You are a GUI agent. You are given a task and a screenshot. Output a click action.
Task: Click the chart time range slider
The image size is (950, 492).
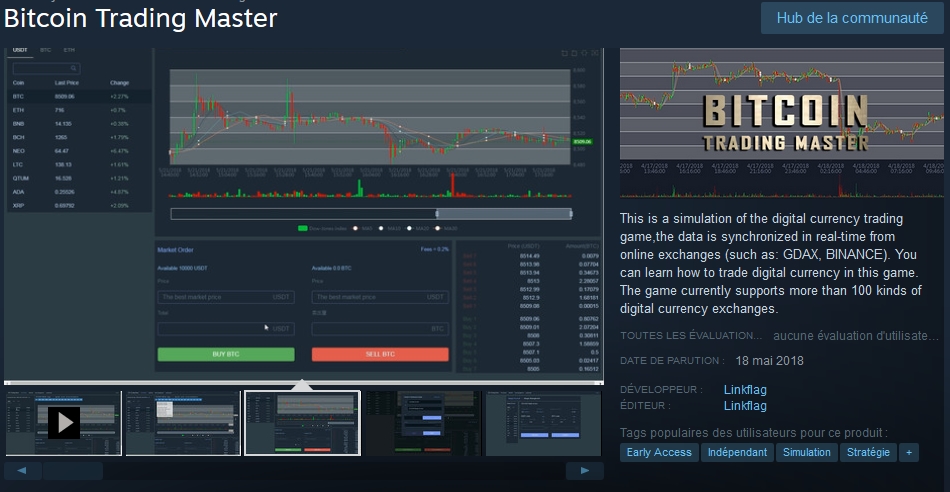(371, 213)
